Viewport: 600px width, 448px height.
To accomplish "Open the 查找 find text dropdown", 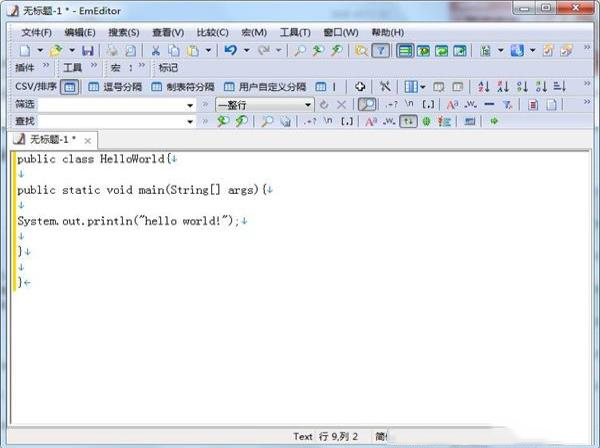I will pyautogui.click(x=190, y=121).
